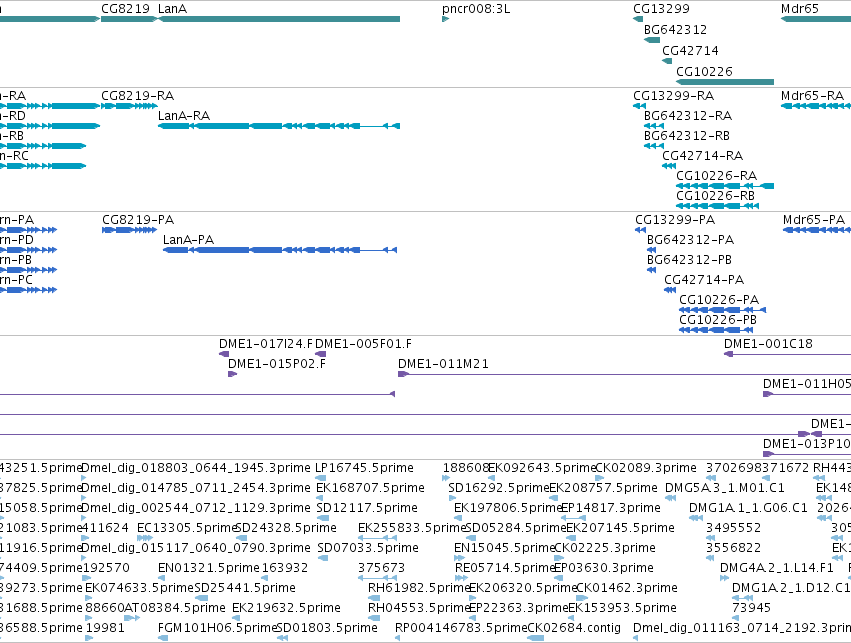Select the BG642312 gene glyph
This screenshot has width=851, height=643.
click(652, 40)
